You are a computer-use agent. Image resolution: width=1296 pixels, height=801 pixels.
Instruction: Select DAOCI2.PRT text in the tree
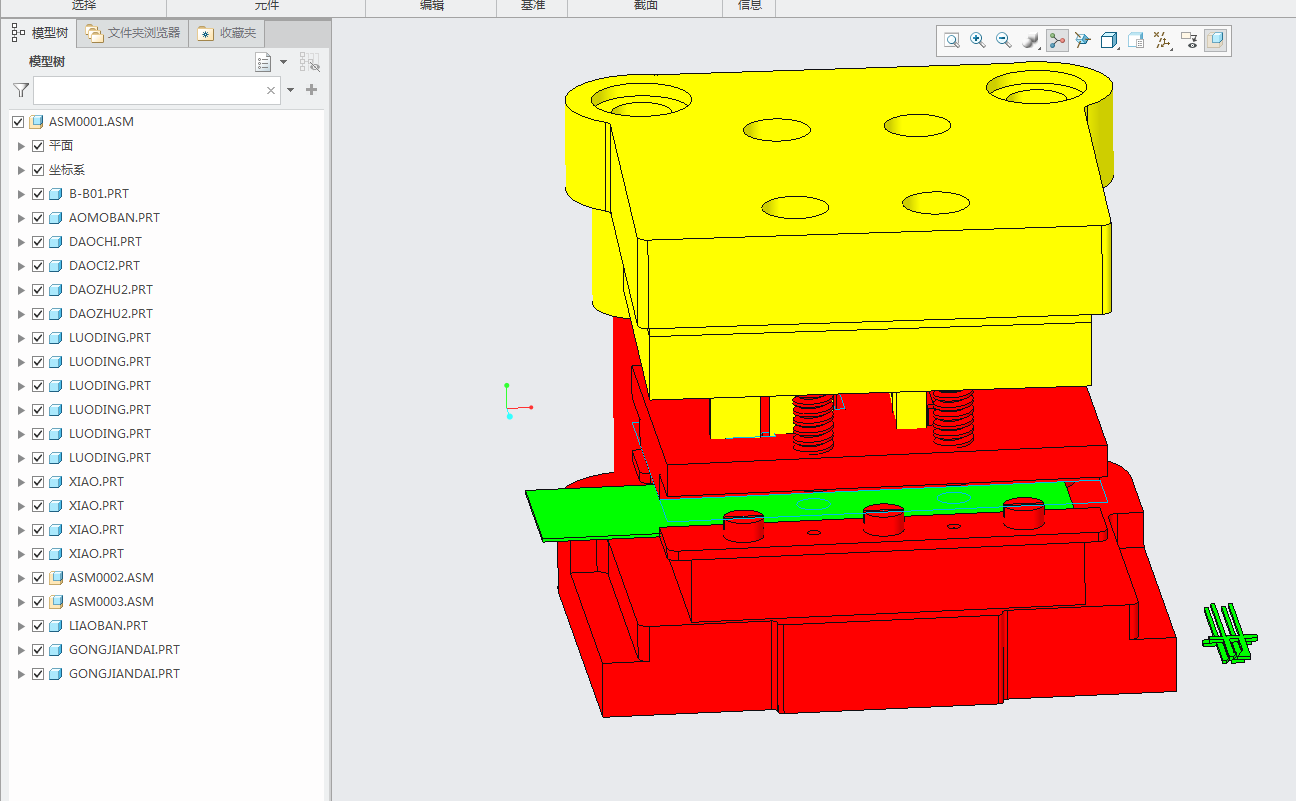104,266
